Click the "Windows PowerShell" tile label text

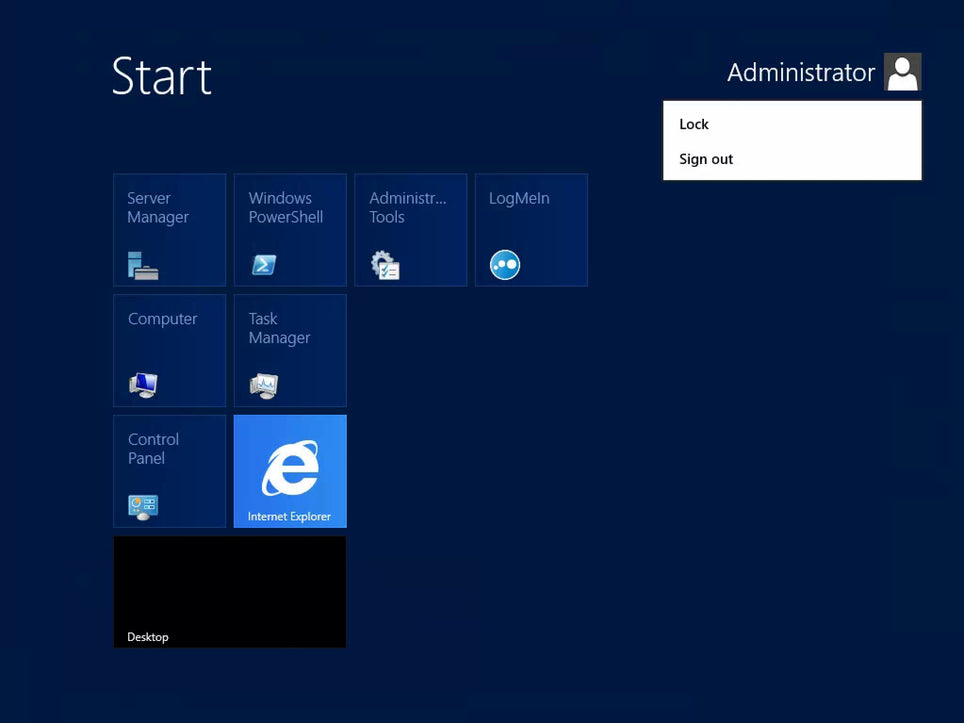[x=285, y=208]
